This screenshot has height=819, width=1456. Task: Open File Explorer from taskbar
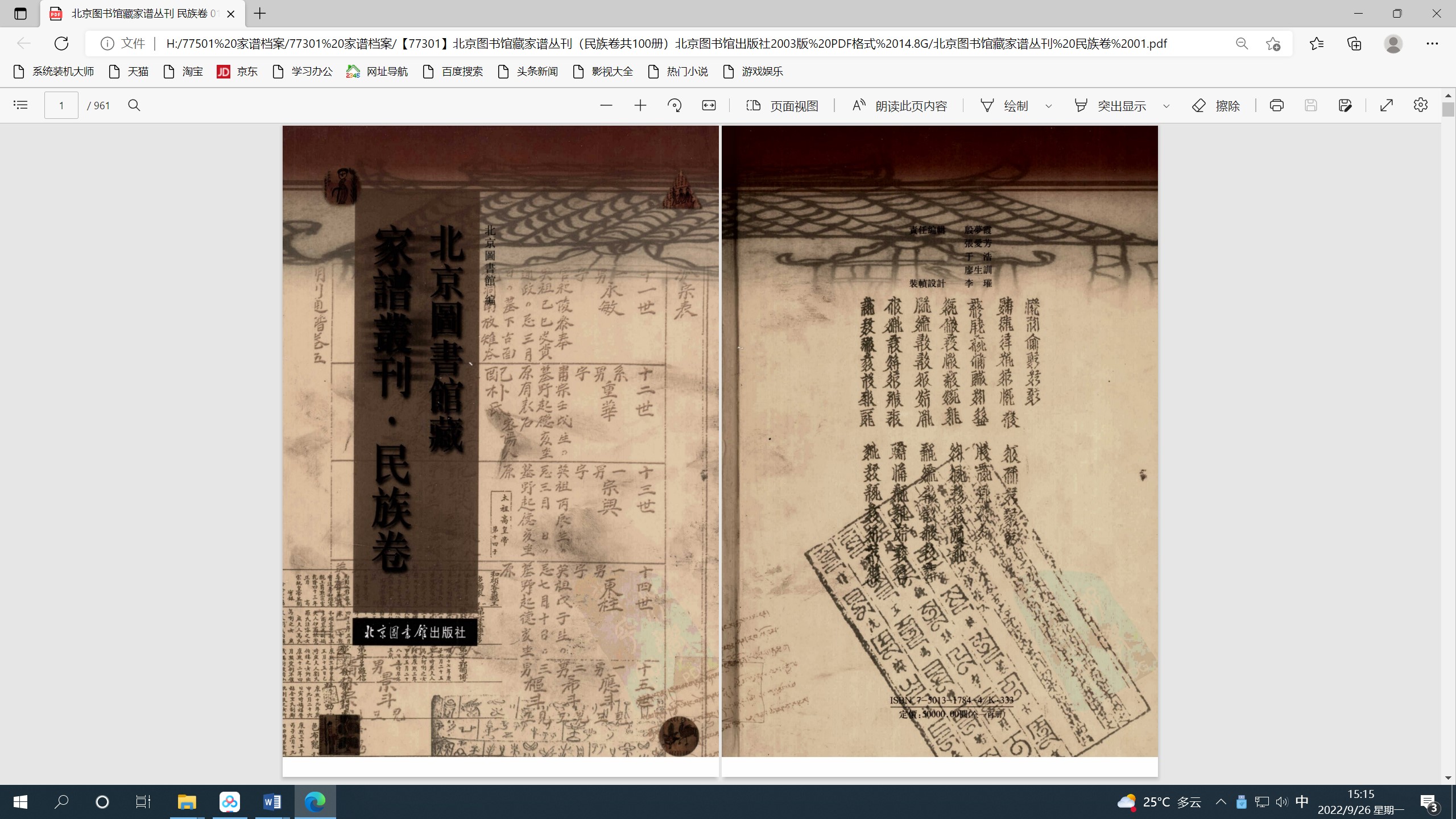(187, 802)
